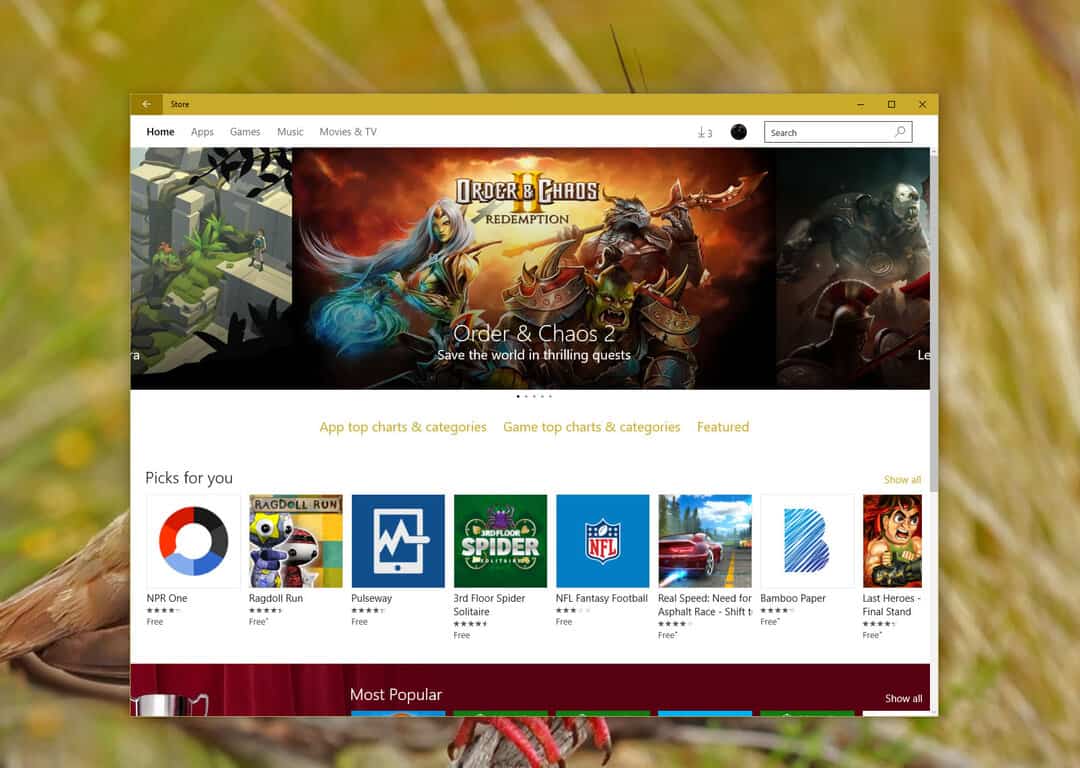Switch to the Games tab
This screenshot has width=1080, height=768.
tap(245, 132)
